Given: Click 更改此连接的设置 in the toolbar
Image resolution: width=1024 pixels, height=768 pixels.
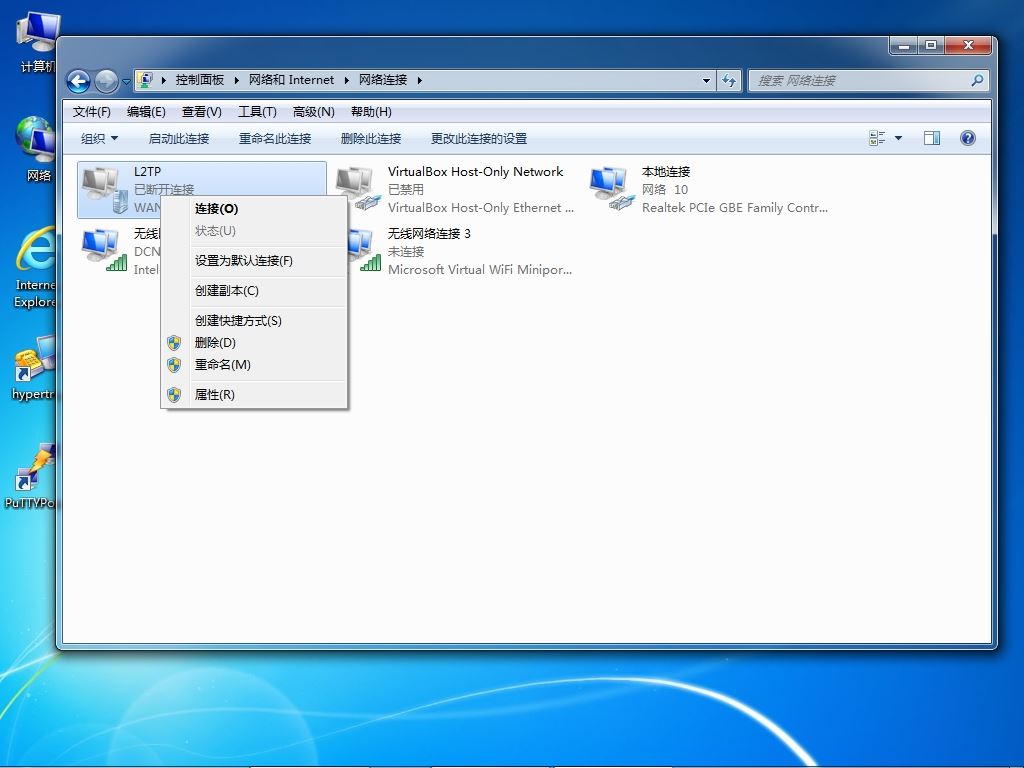Looking at the screenshot, I should 479,138.
